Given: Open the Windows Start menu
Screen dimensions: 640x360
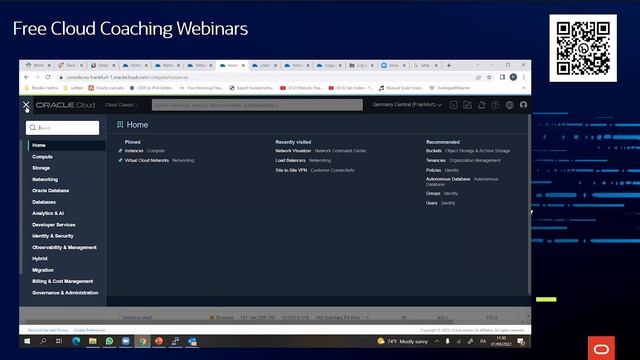Looking at the screenshot, I should 27,341.
